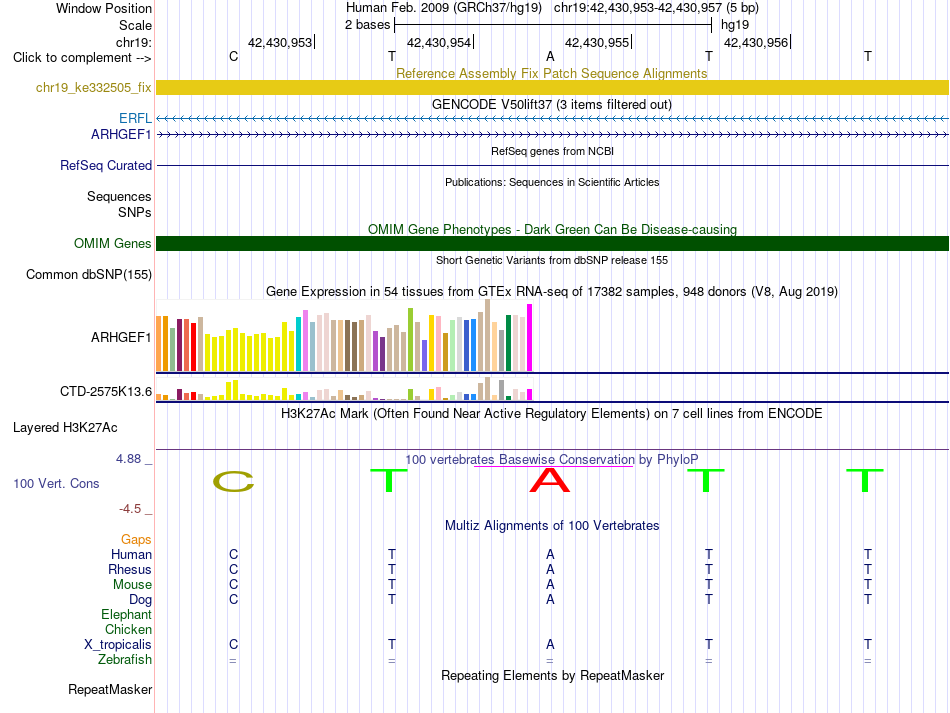950x713 pixels.
Task: Click the magenta rightmost bar in ARHGEF1 chart
Action: [530, 337]
